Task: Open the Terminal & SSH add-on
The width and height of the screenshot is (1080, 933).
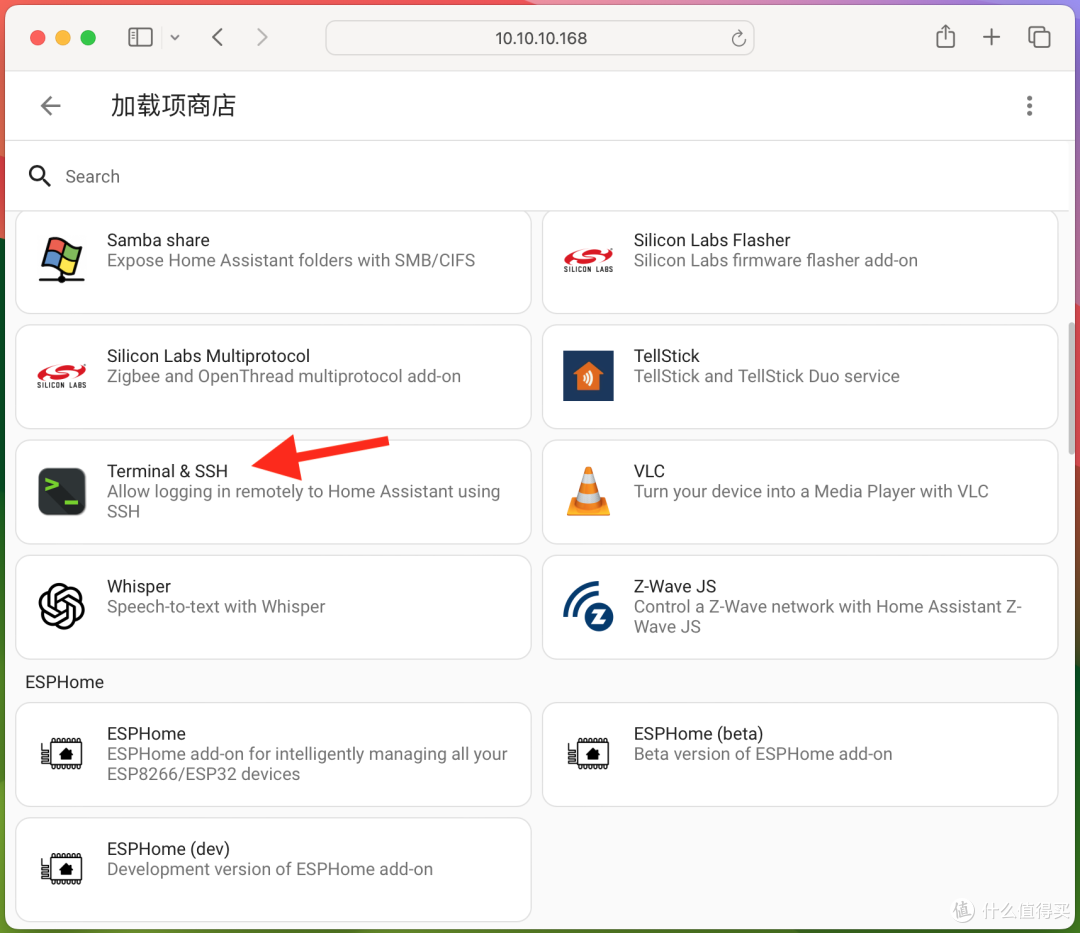Action: (273, 492)
